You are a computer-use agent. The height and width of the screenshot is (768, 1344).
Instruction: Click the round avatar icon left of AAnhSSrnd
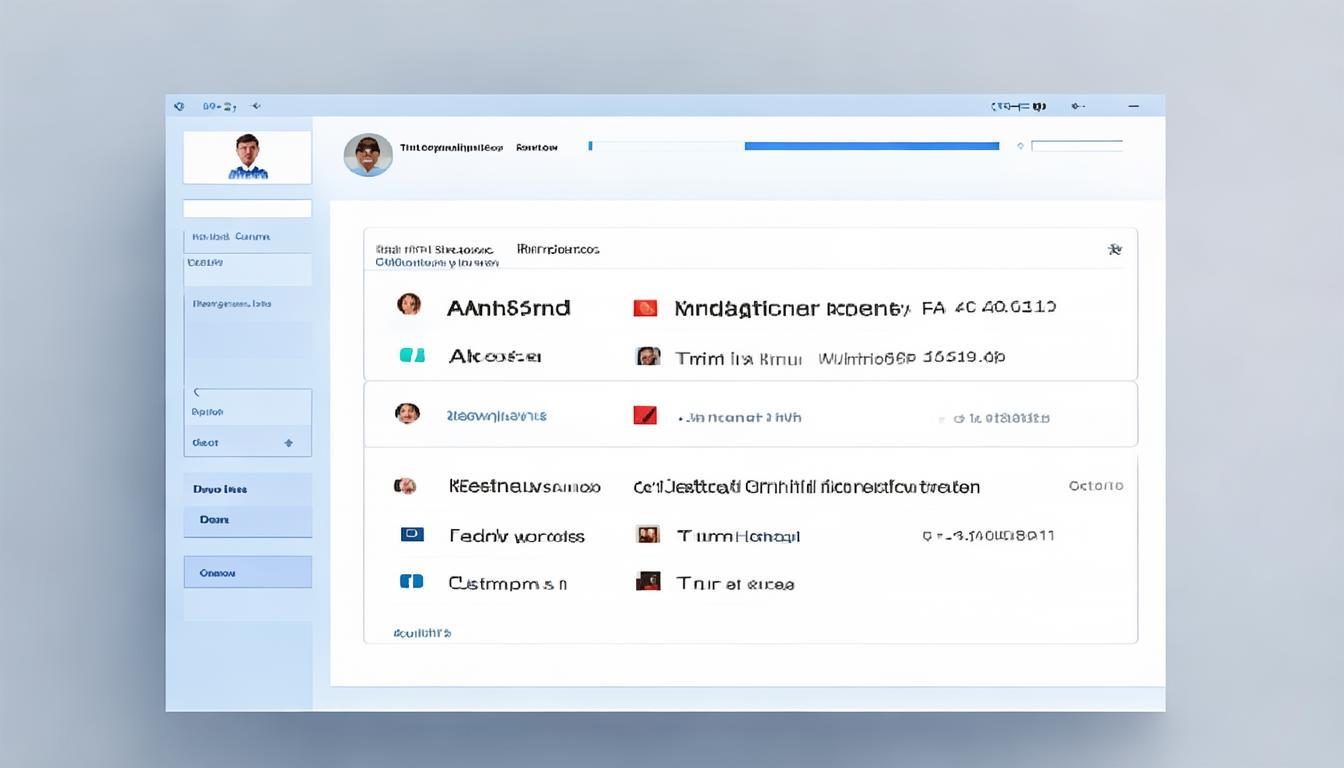(409, 305)
